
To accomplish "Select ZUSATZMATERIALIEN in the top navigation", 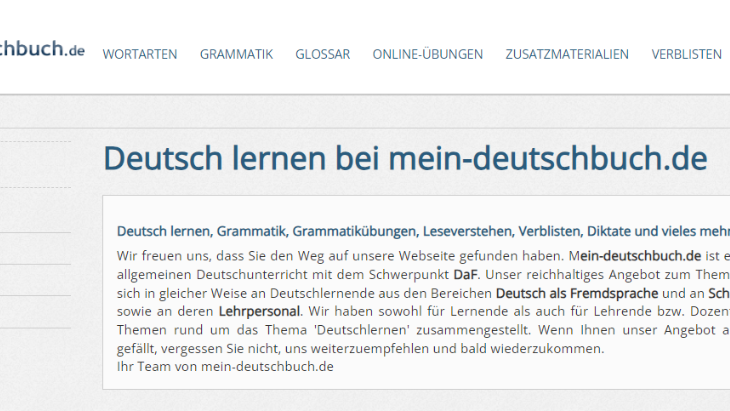I will tap(567, 54).
